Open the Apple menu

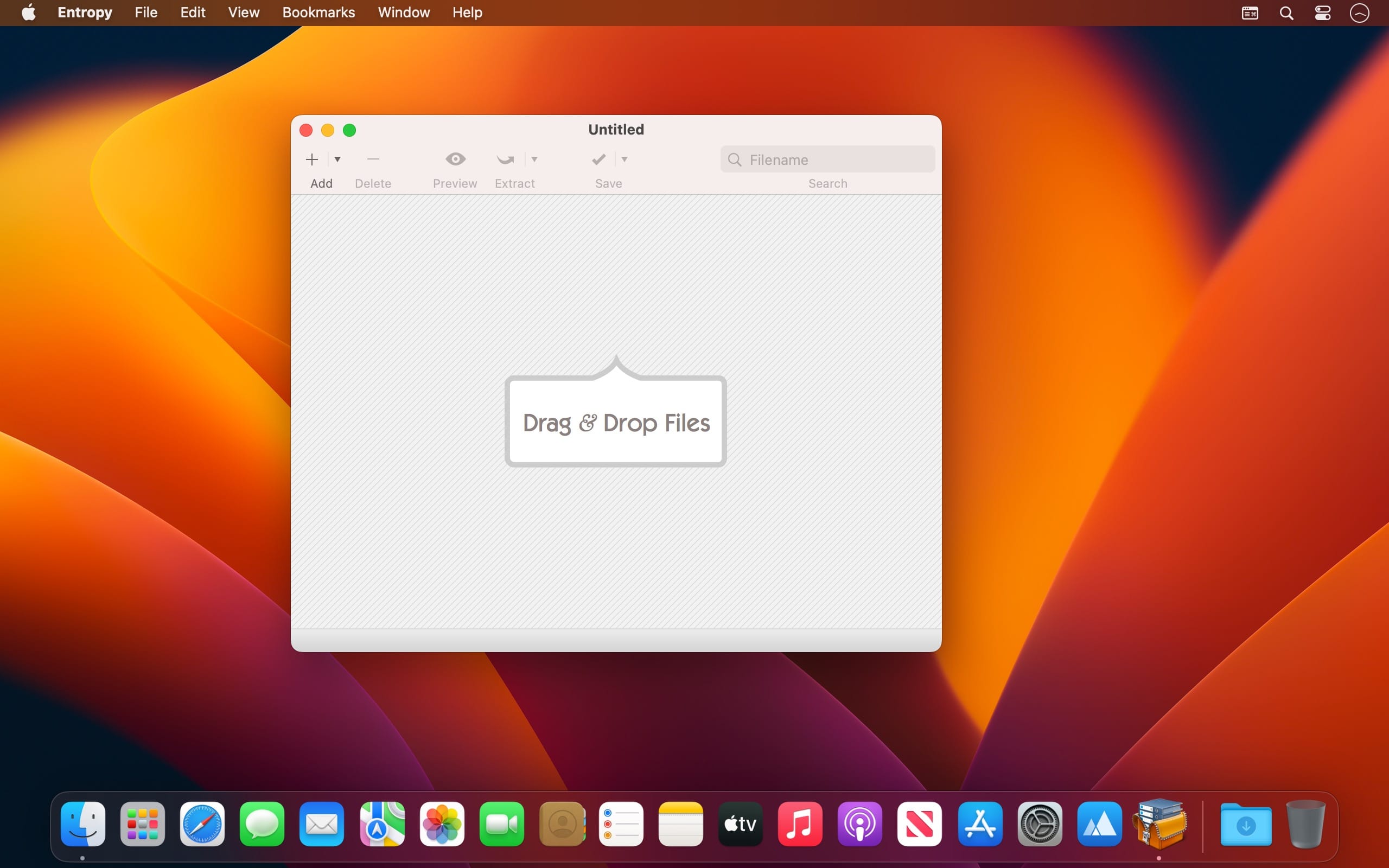[x=29, y=12]
